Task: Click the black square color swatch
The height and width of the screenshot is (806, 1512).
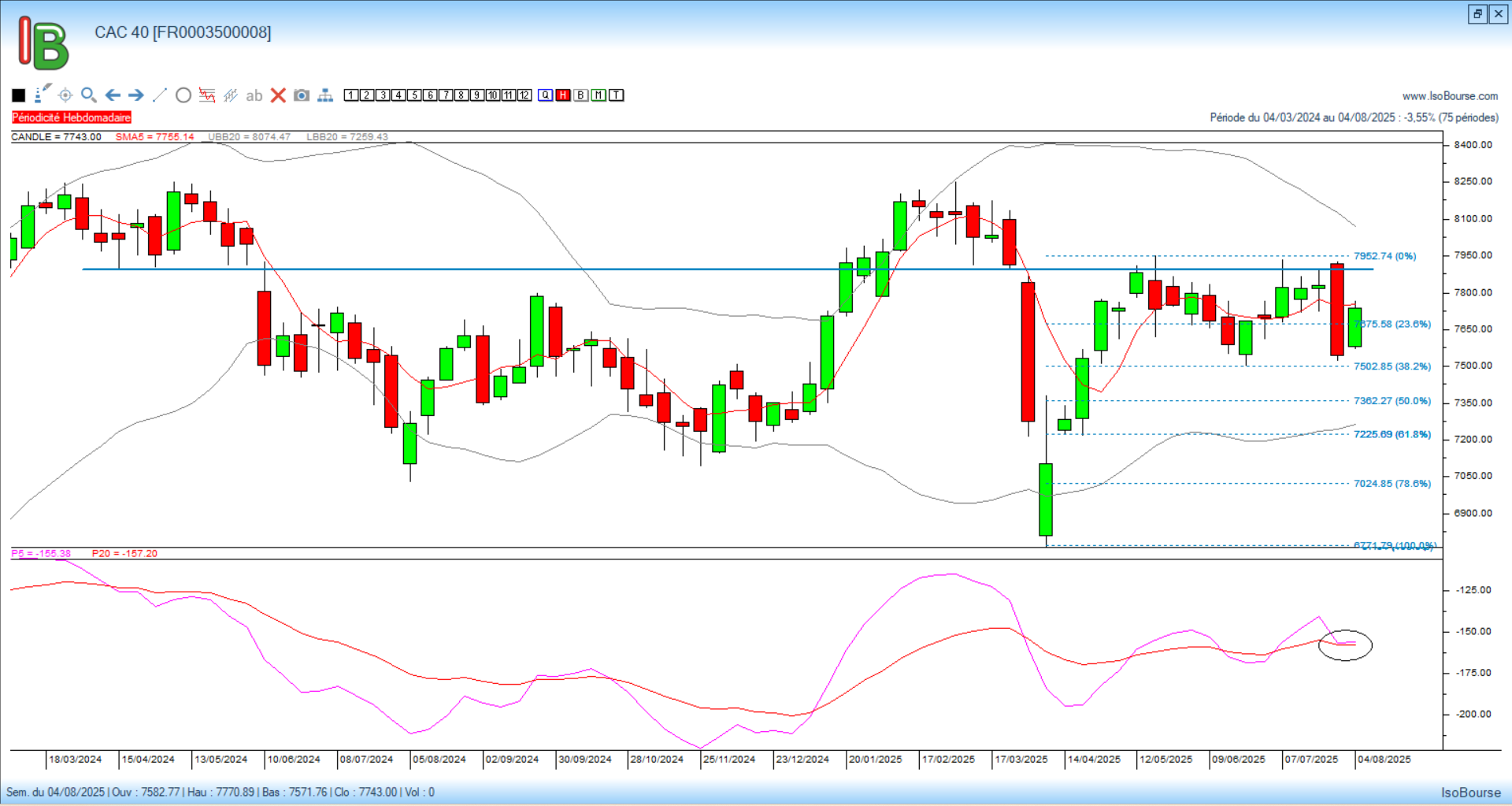Action: [x=19, y=95]
